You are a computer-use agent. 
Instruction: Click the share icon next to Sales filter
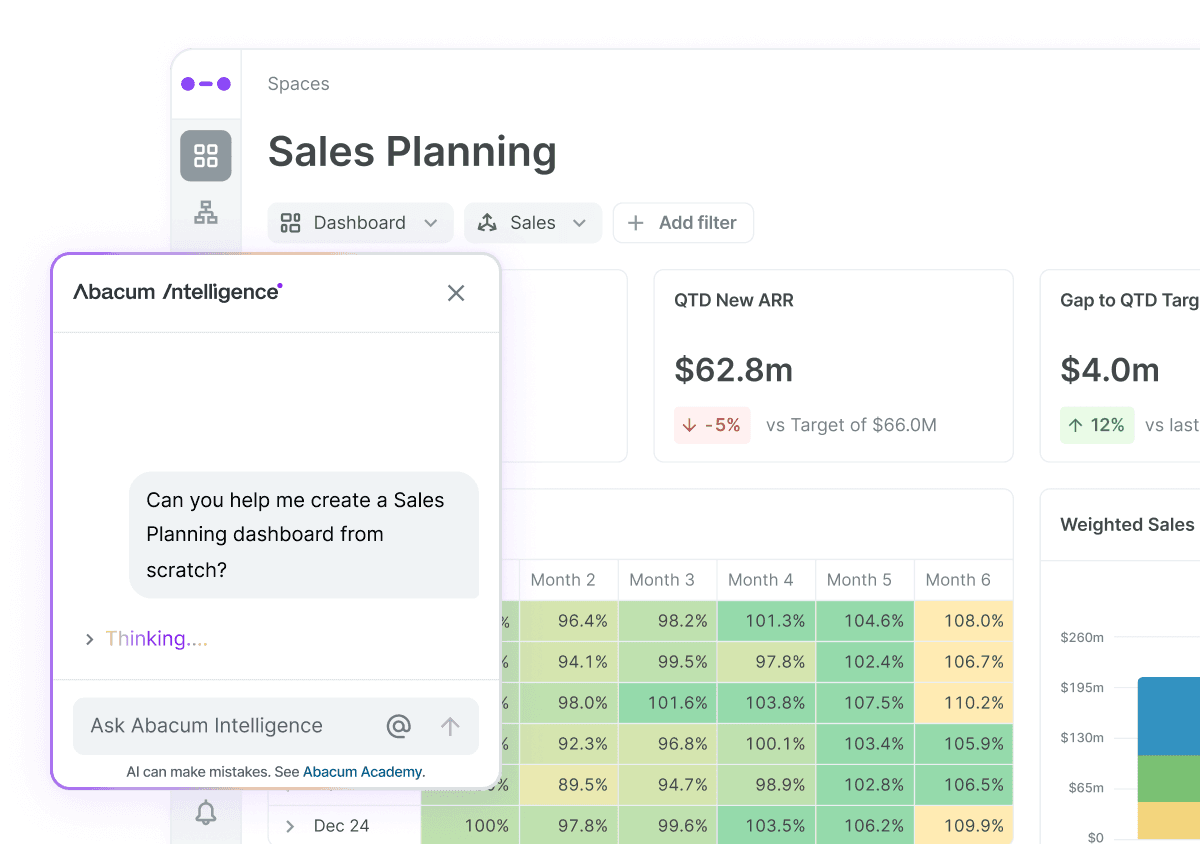pos(487,222)
